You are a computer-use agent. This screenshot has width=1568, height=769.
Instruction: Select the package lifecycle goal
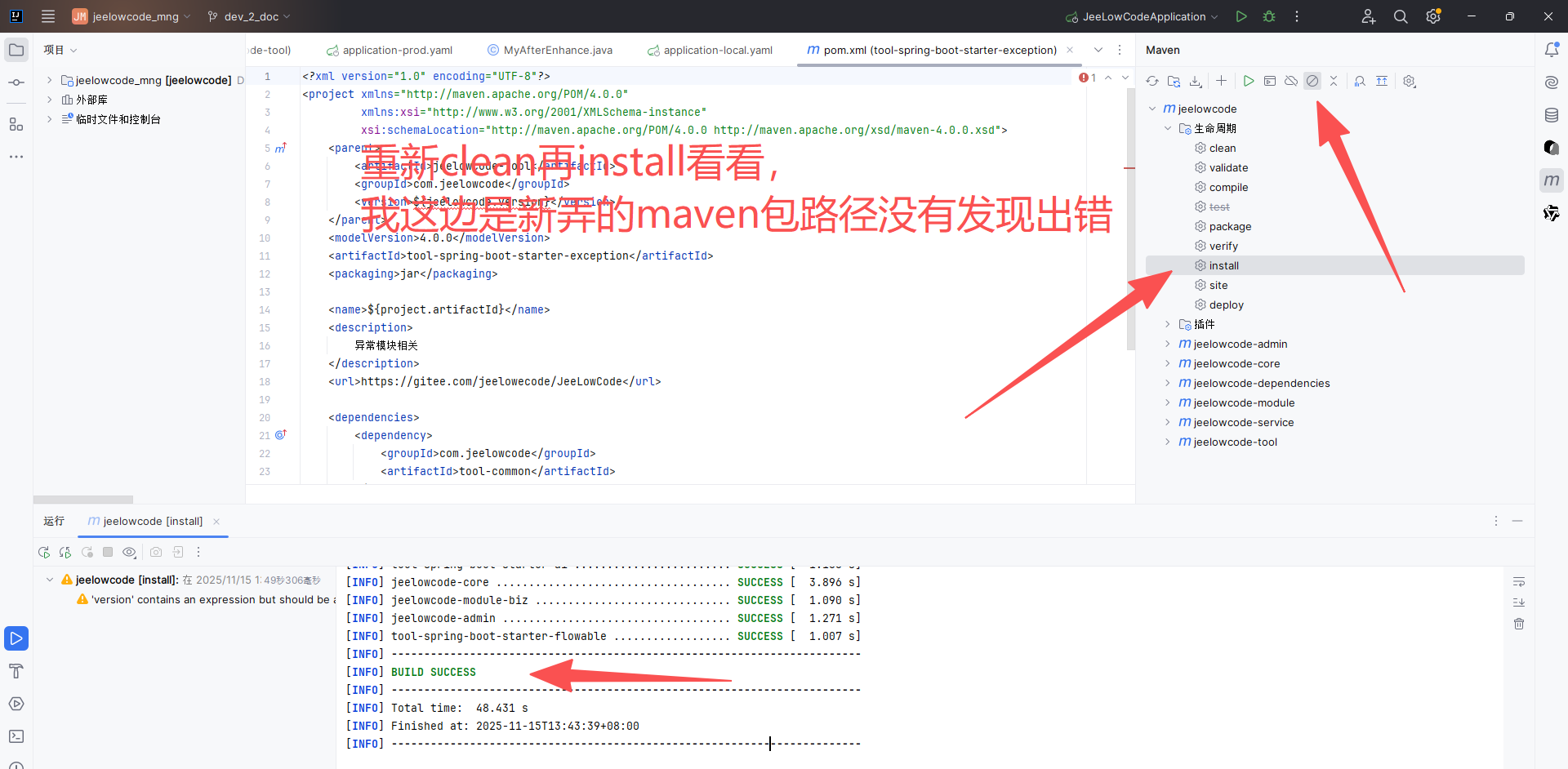(1230, 226)
